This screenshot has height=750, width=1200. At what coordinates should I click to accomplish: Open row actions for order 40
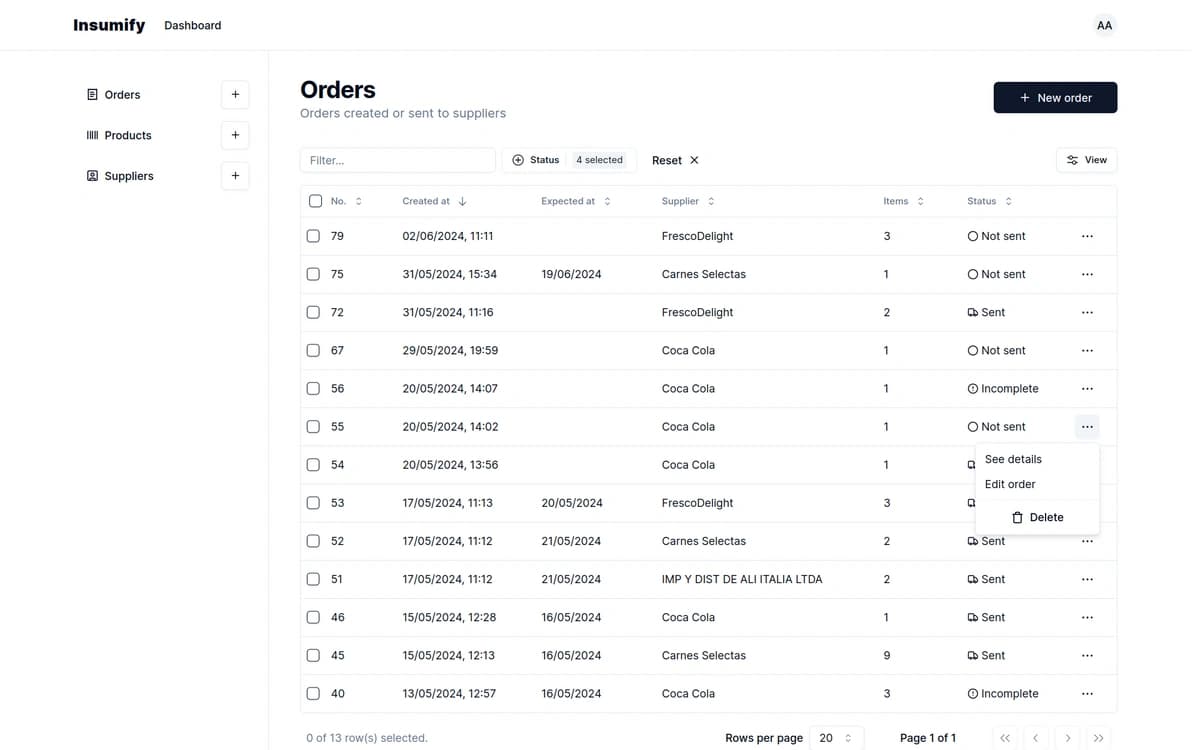tap(1087, 693)
